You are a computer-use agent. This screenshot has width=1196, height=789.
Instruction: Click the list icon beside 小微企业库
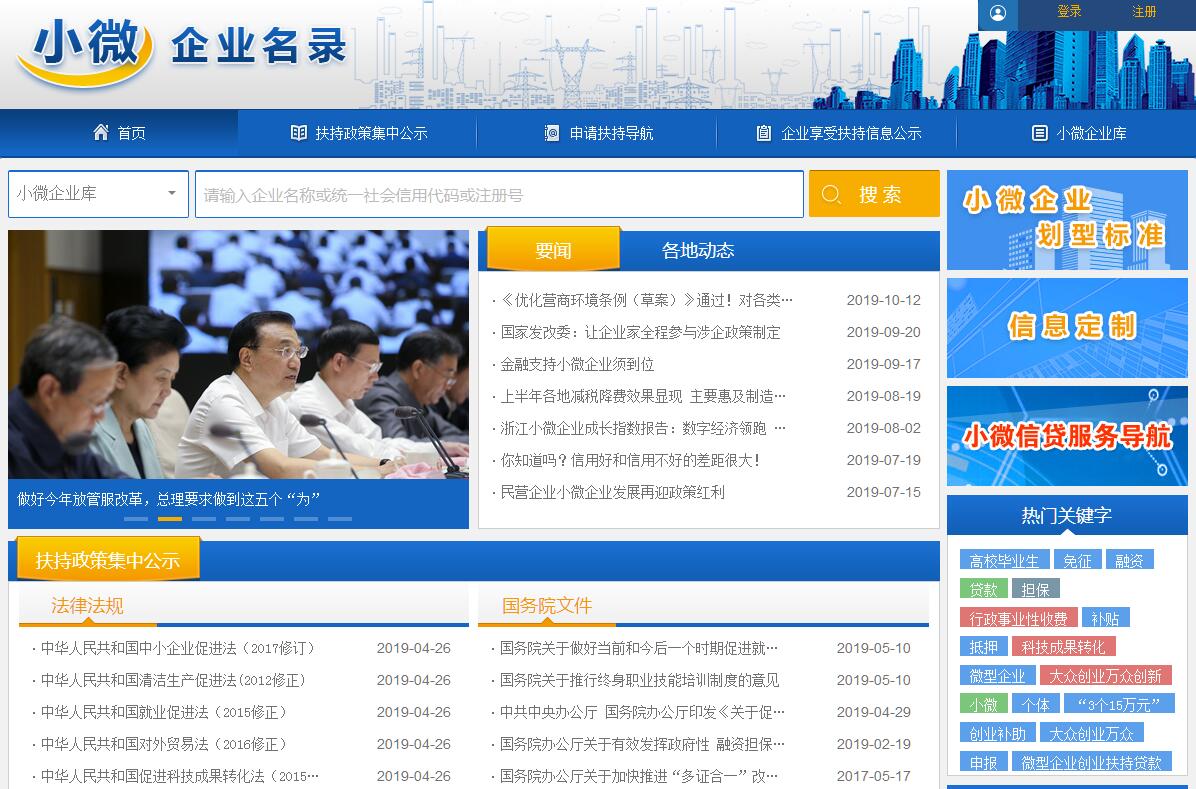point(1039,133)
